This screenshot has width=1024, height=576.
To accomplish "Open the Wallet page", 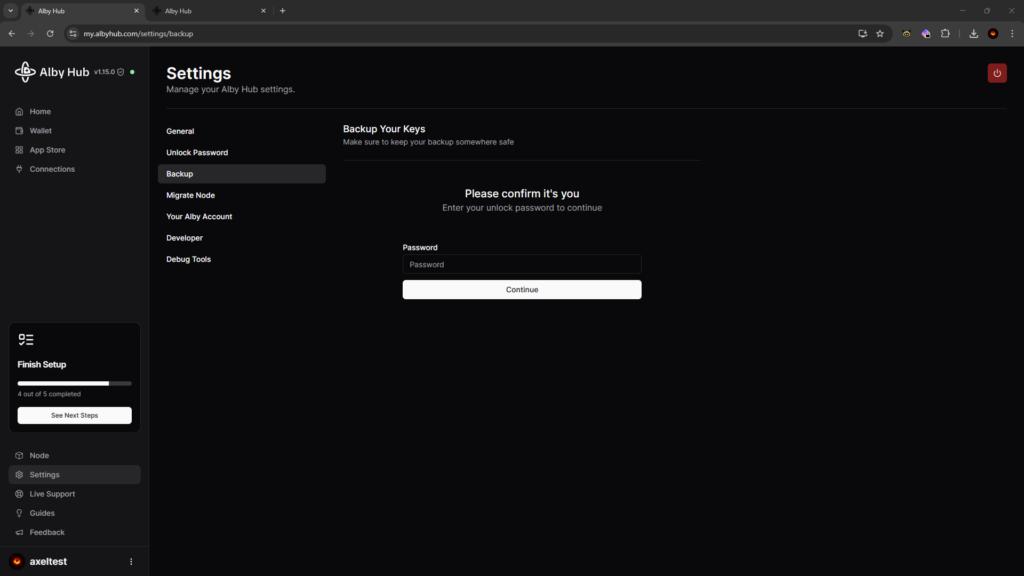I will point(40,131).
